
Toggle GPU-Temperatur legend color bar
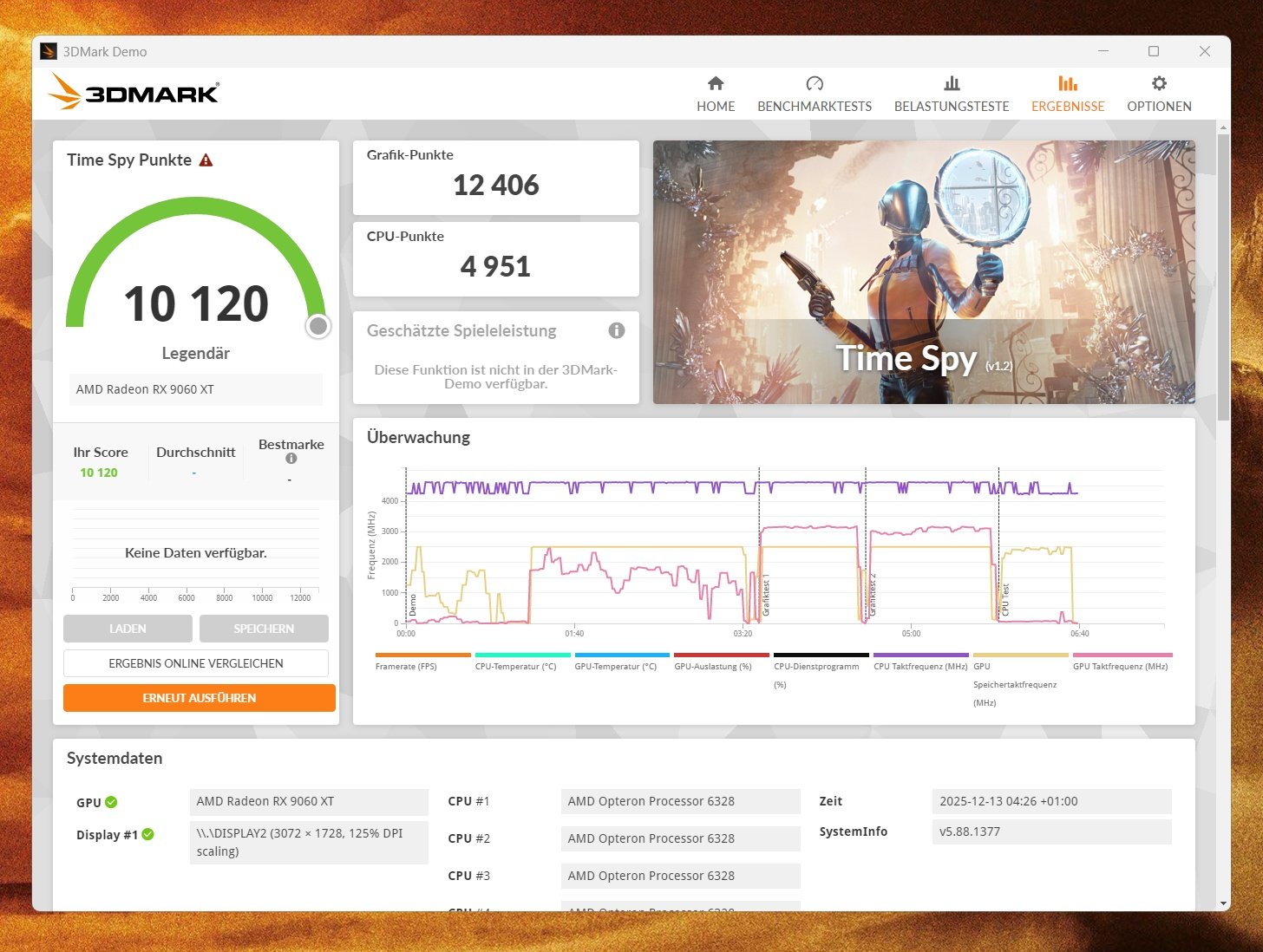point(622,655)
